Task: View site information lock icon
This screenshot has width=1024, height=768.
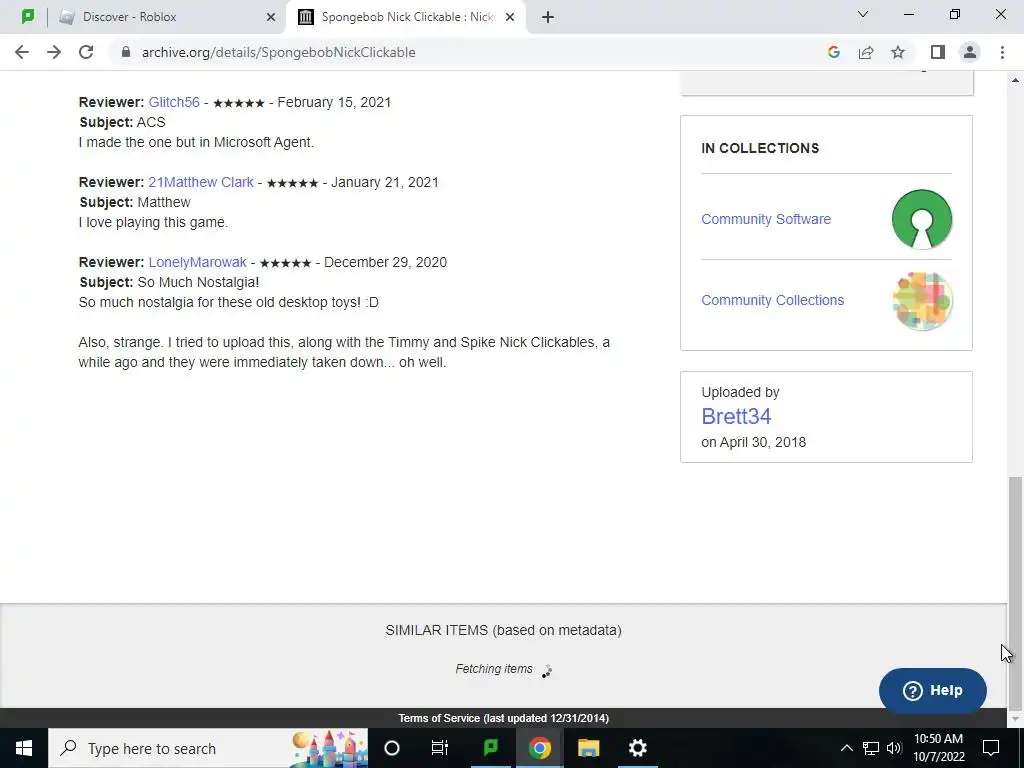Action: (x=126, y=52)
